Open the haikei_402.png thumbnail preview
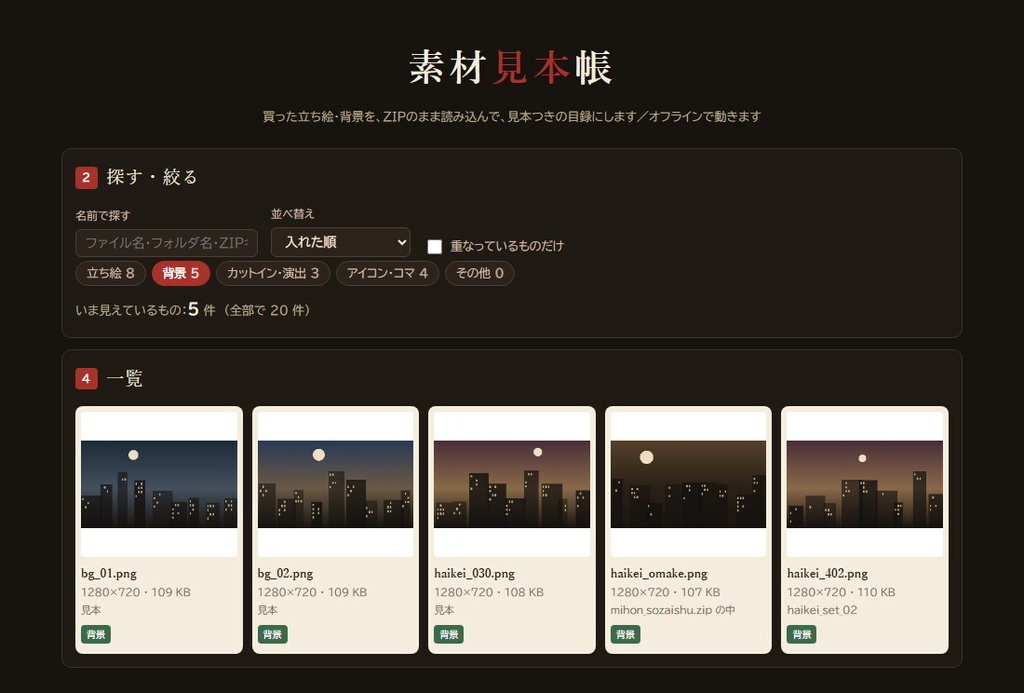The height and width of the screenshot is (693, 1024). coord(865,484)
